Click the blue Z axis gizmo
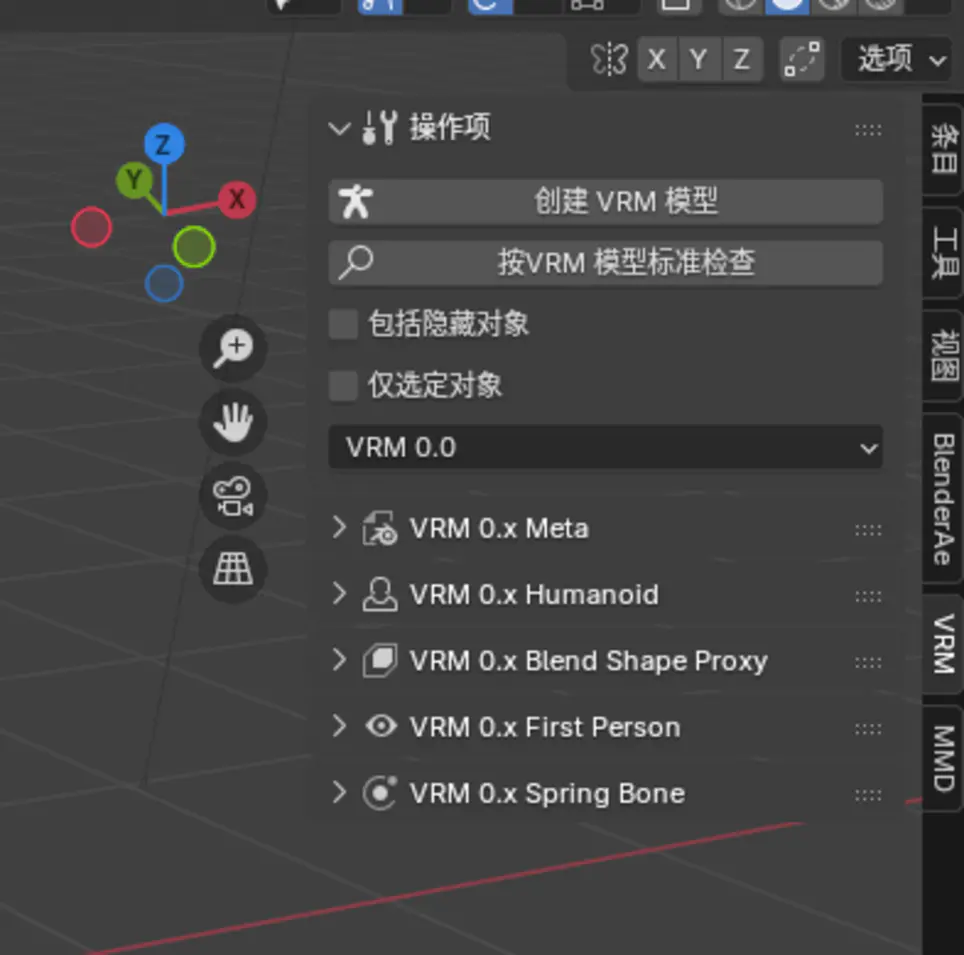The width and height of the screenshot is (964, 955). coord(163,145)
